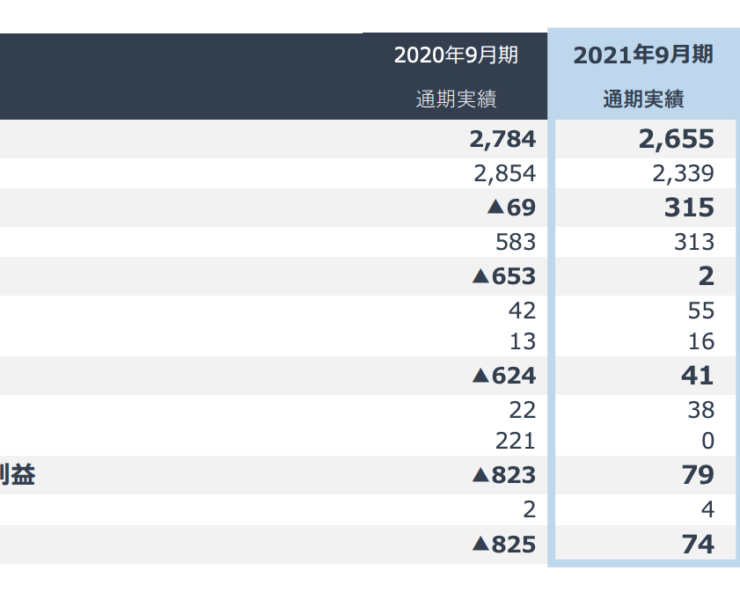Click the bold 79 value
Viewport: 740px width, 600px height.
coord(697,475)
